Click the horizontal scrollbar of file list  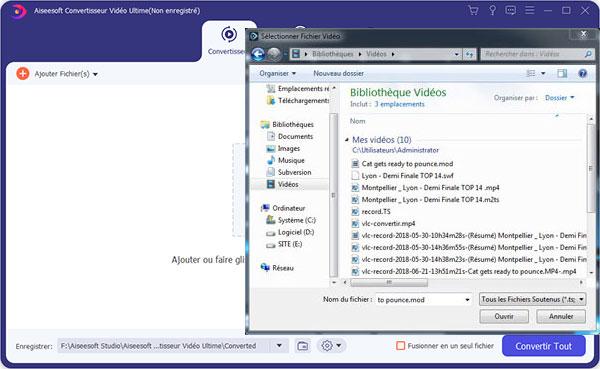(389, 282)
